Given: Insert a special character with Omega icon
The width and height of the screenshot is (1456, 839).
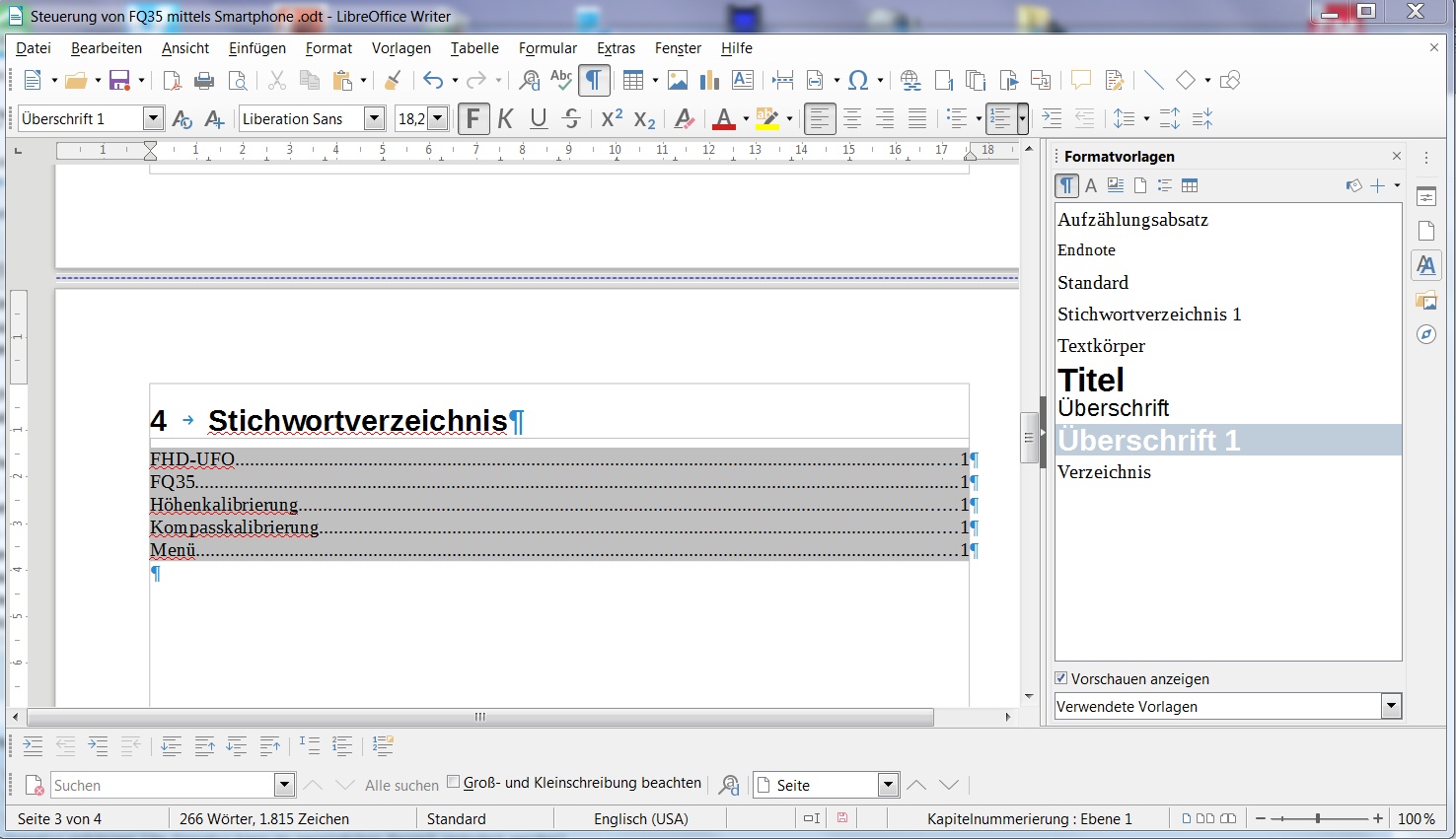Looking at the screenshot, I should pyautogui.click(x=858, y=81).
